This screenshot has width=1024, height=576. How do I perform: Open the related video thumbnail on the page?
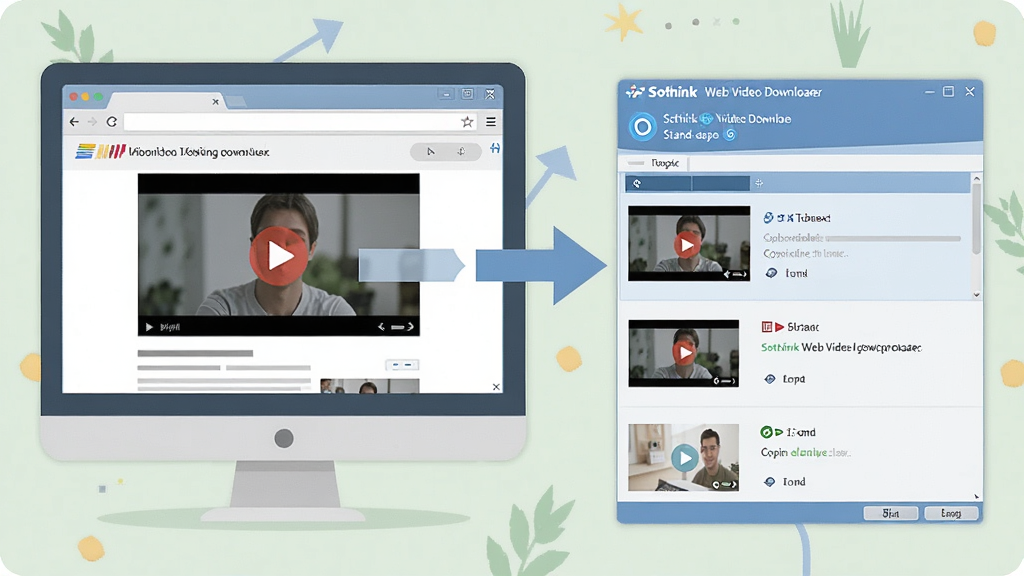coord(370,386)
